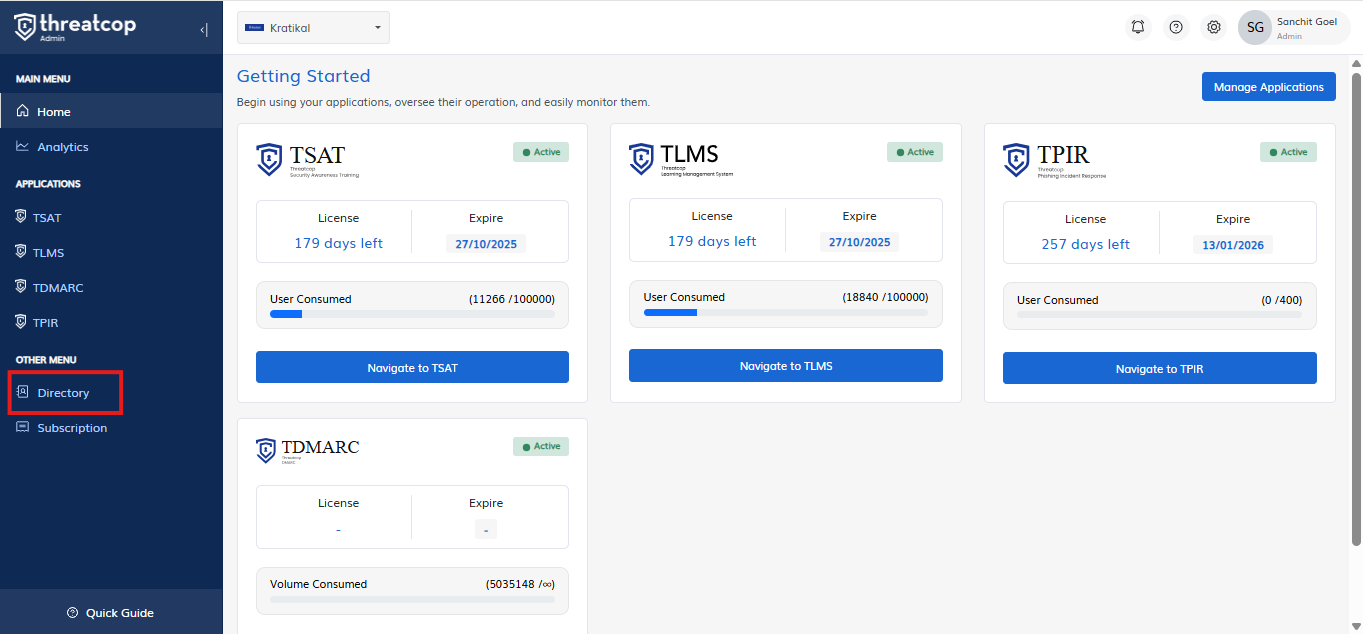Click the TPIR shield logo on card
The height and width of the screenshot is (634, 1363).
coord(1016,159)
